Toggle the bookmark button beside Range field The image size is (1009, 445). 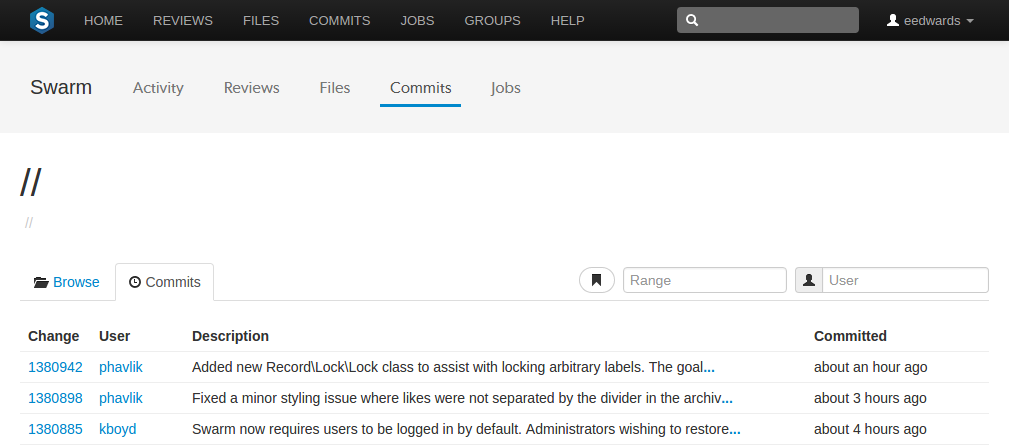pyautogui.click(x=597, y=280)
